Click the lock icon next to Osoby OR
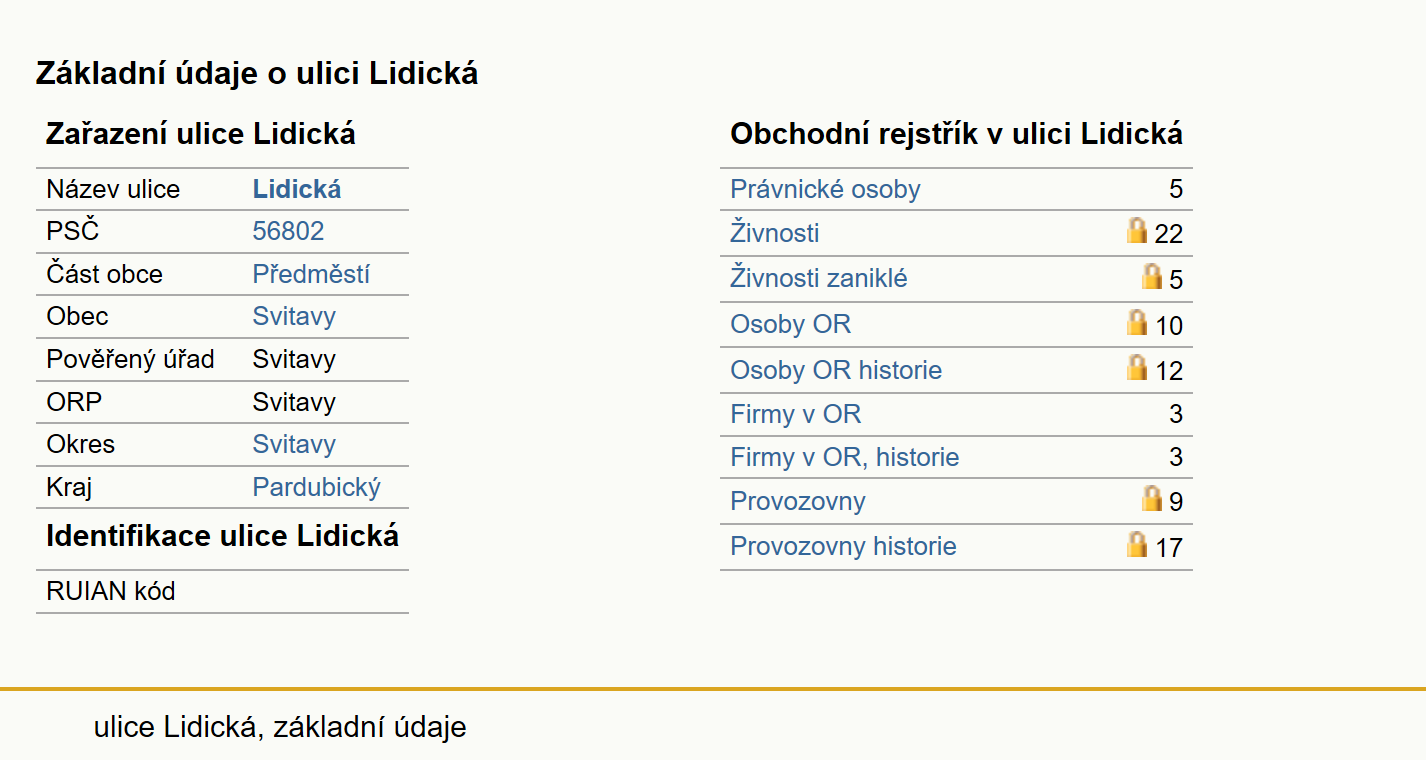Viewport: 1426px width, 760px height. click(1136, 322)
